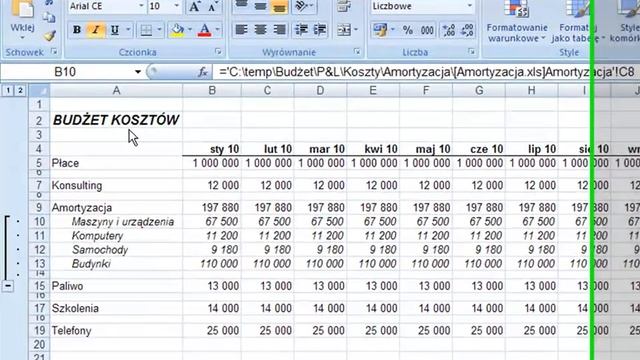The width and height of the screenshot is (640, 360).
Task: Show outline level 1
Action: tap(8, 90)
